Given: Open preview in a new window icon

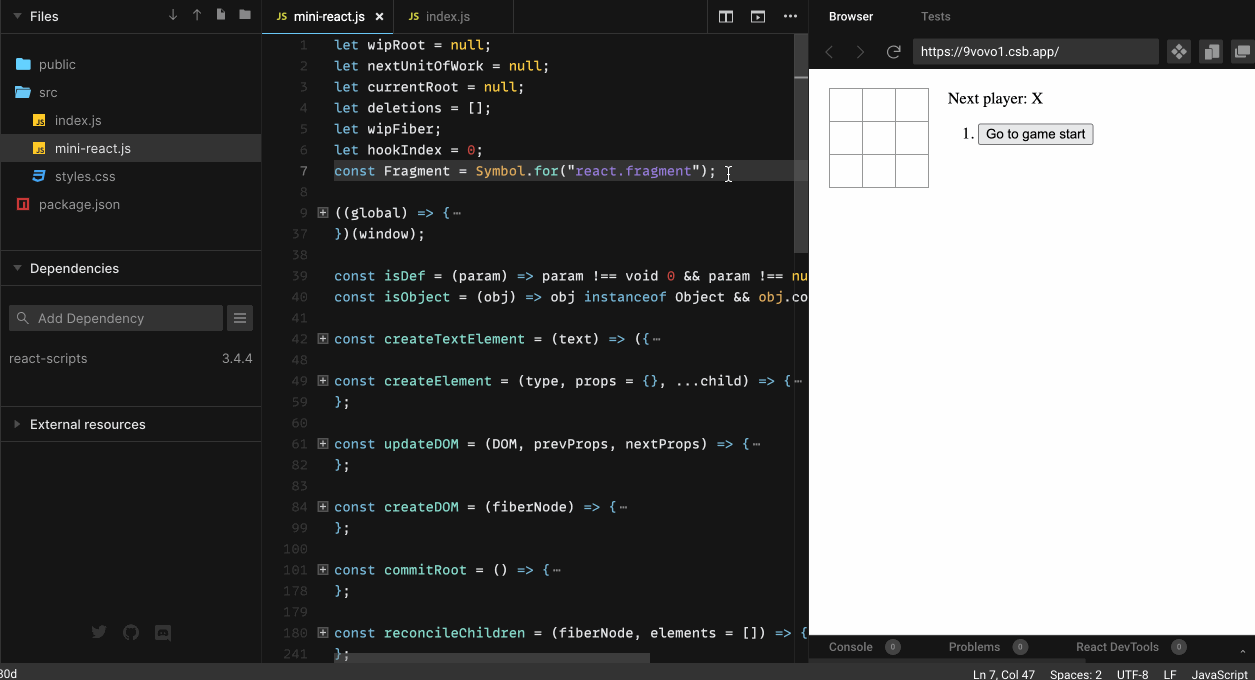Looking at the screenshot, I should click(1241, 51).
